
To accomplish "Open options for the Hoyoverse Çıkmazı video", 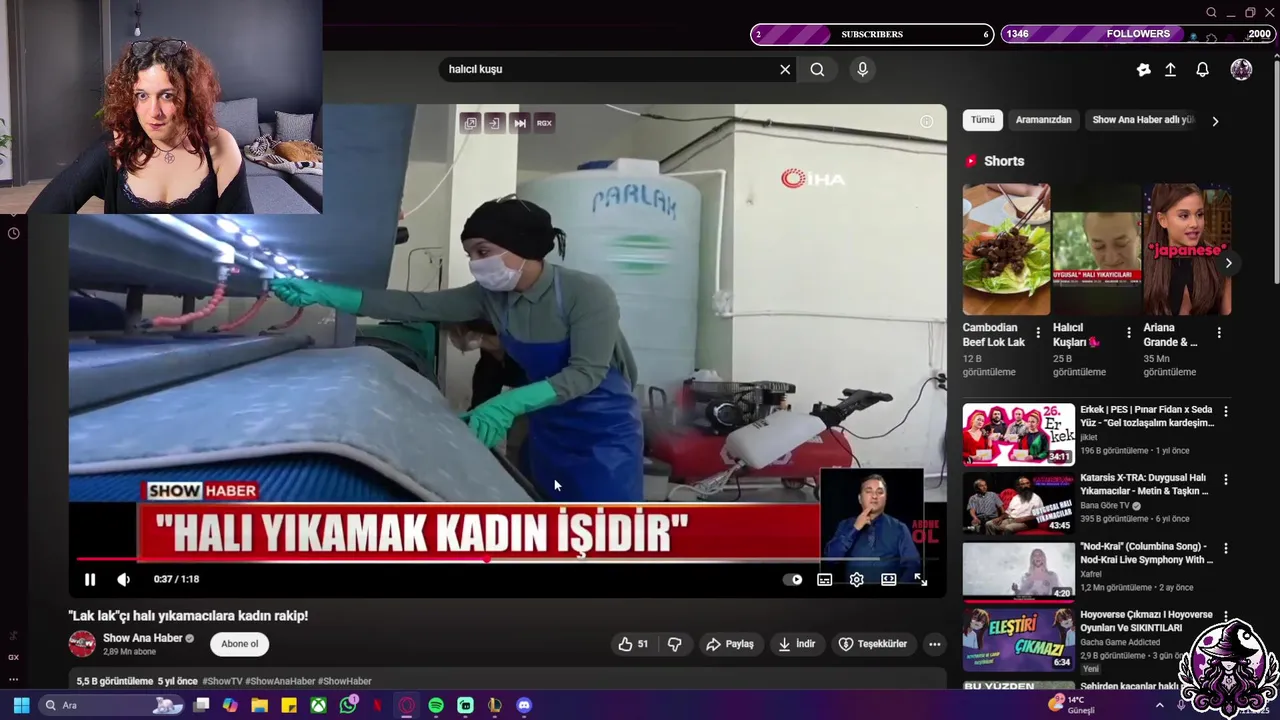I will click(1226, 617).
